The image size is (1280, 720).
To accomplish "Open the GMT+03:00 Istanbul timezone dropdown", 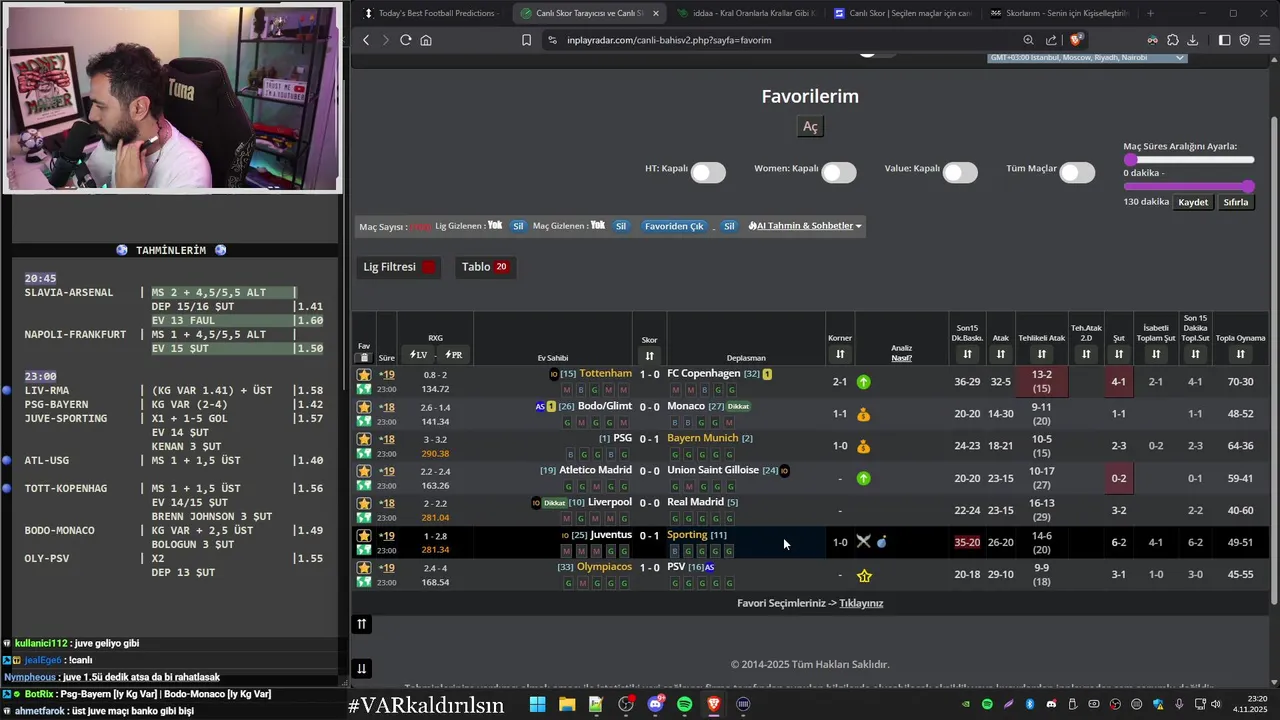I will pos(1087,58).
